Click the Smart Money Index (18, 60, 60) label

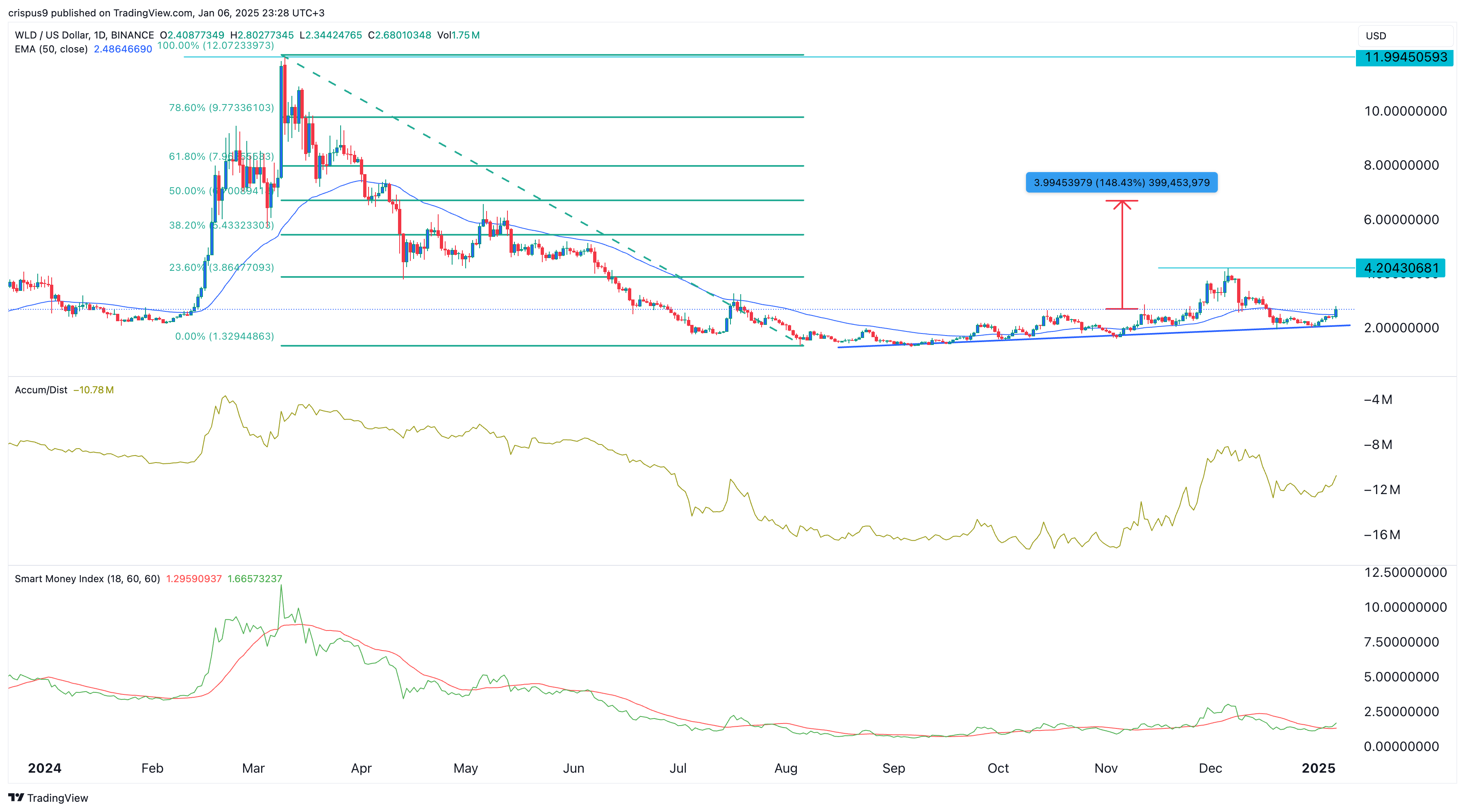click(87, 578)
